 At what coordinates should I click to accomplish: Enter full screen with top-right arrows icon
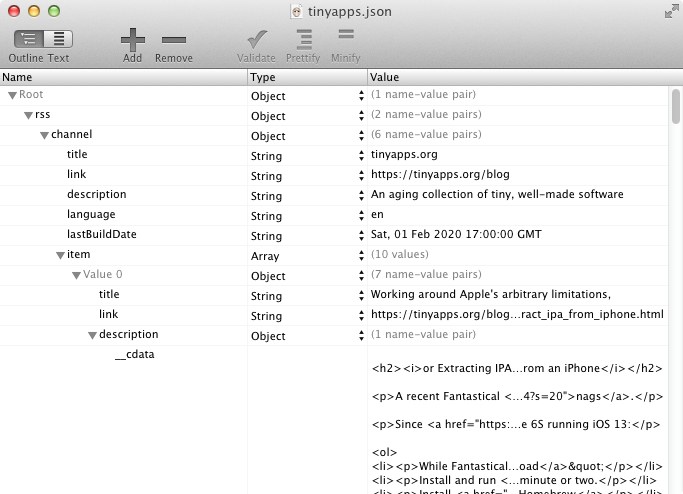pos(670,11)
